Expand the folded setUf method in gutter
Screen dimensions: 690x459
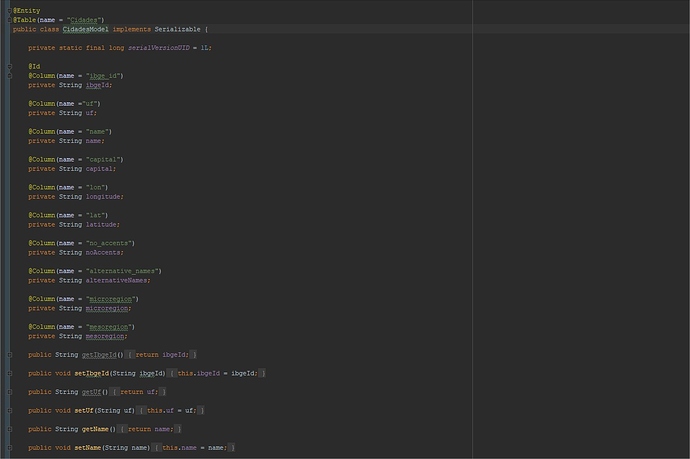(9, 411)
